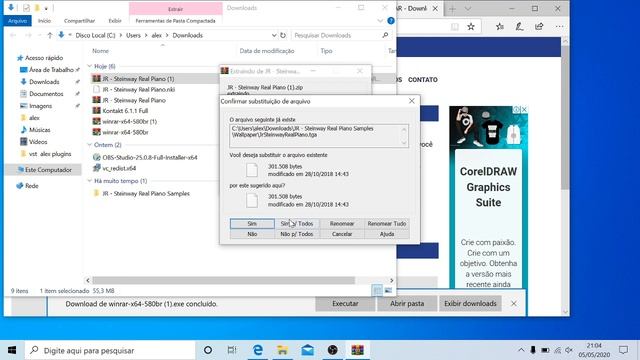Cancel the file replacement dialog
640x360 pixels.
coord(342,234)
